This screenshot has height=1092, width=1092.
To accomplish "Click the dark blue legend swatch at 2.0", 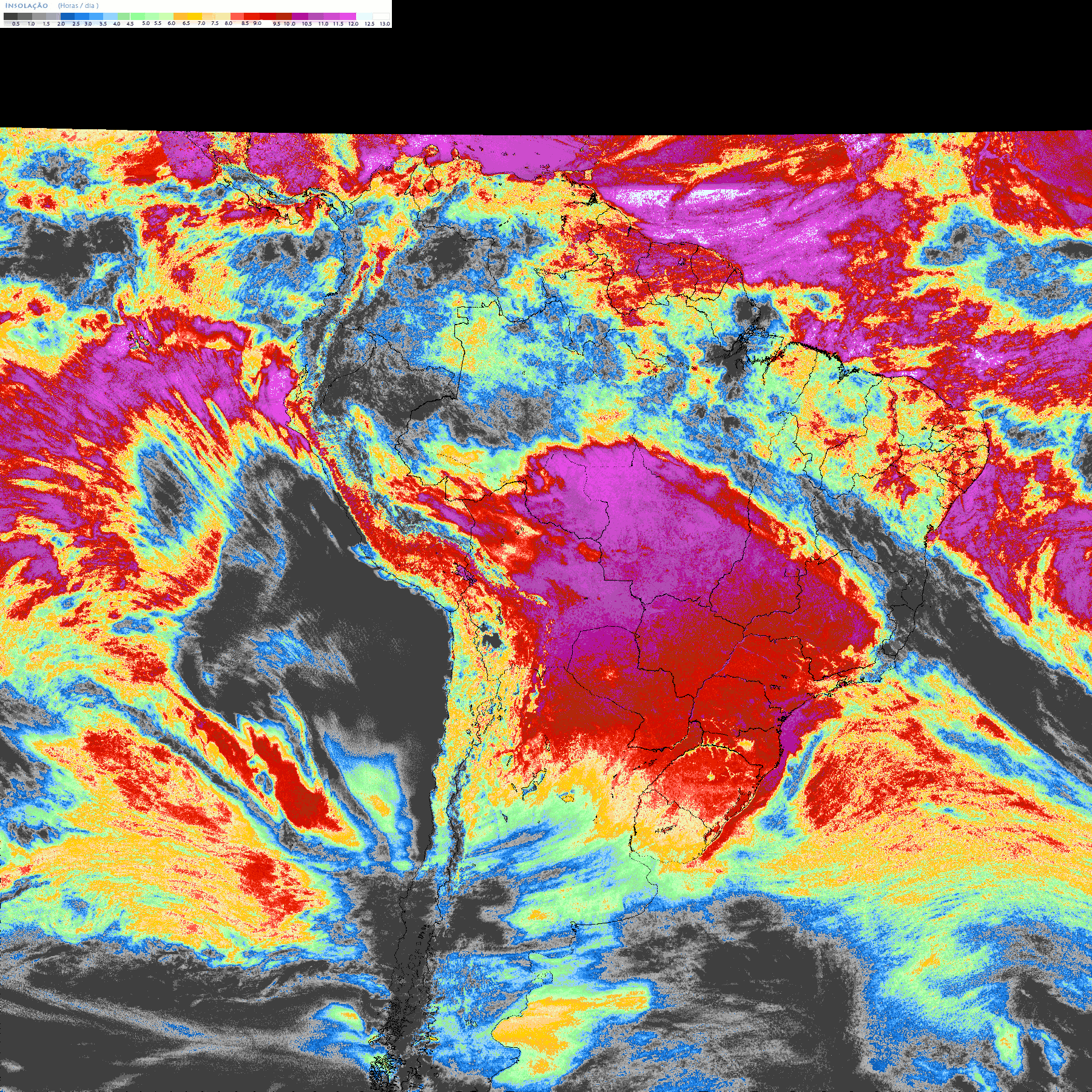I will tap(67, 16).
